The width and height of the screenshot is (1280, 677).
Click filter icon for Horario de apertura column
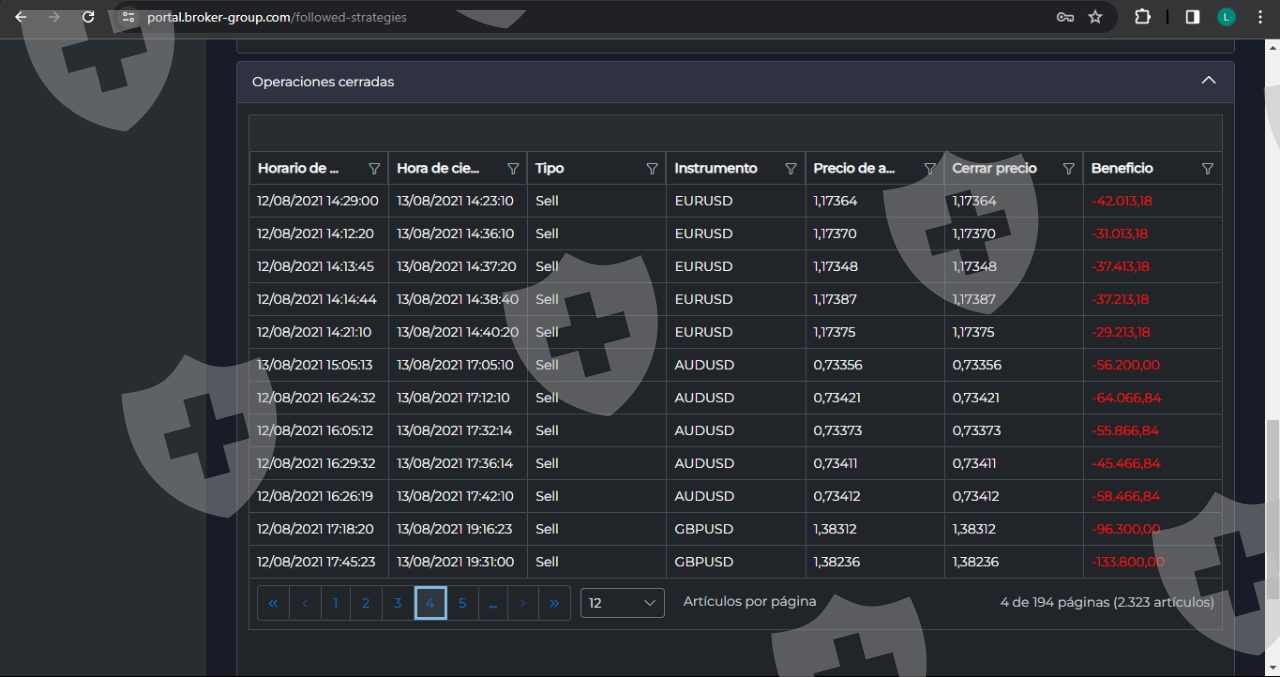[x=375, y=169]
